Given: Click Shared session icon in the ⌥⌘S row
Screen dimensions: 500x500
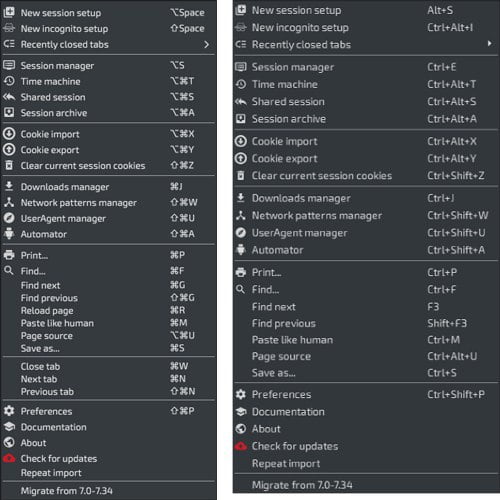Looking at the screenshot, I should click(9, 97).
